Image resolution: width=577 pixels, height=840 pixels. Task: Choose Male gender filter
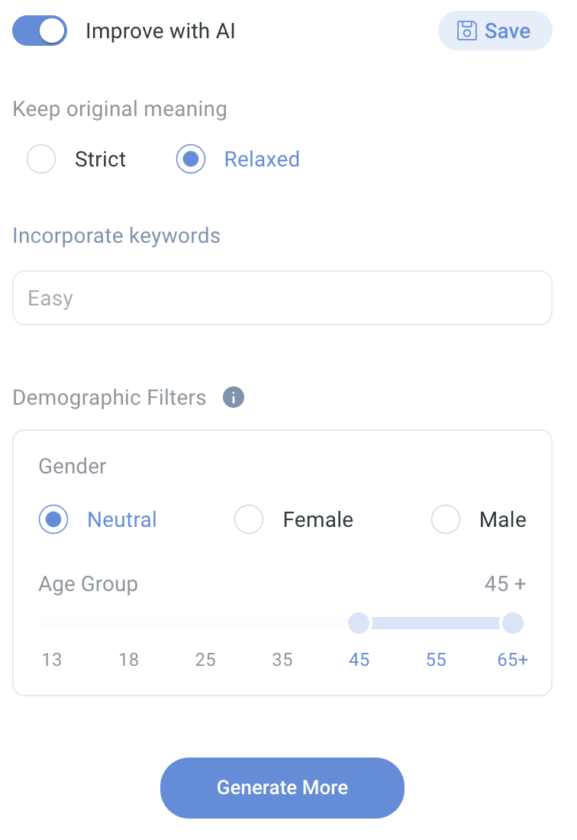click(446, 519)
